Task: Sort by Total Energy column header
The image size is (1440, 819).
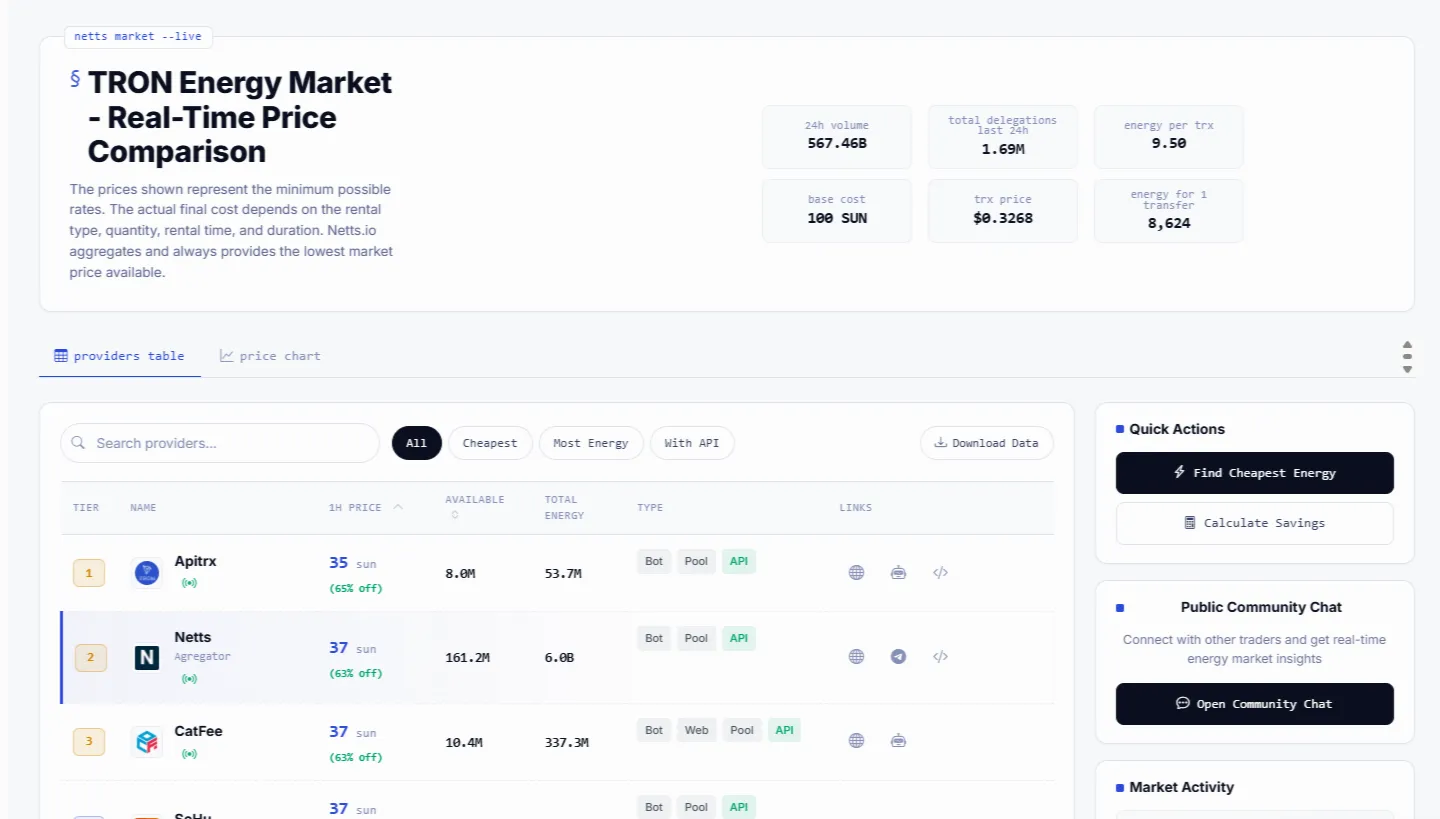Action: tap(565, 507)
